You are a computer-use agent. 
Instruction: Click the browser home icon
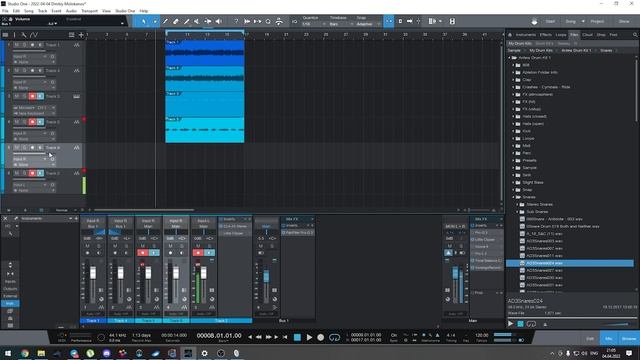click(x=510, y=35)
